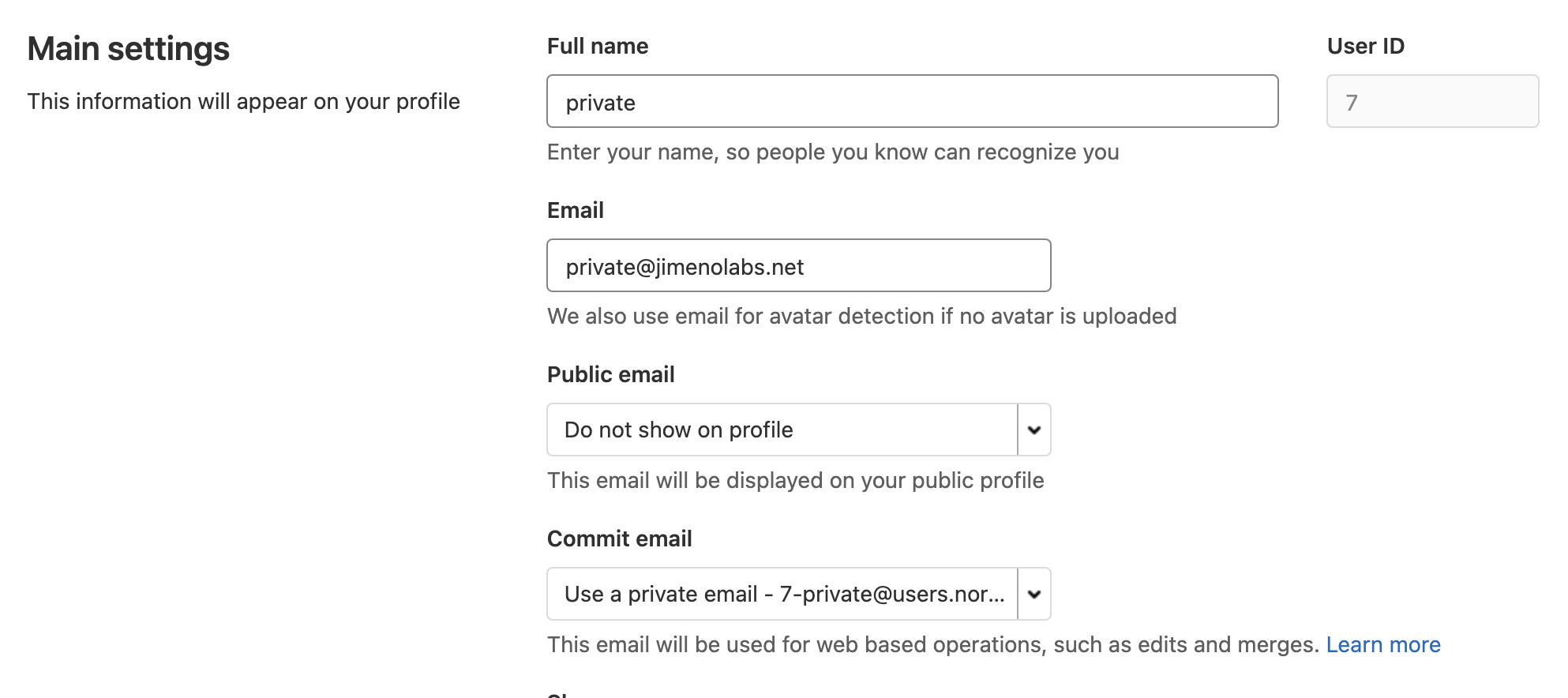Screen dimensions: 1568x698
Task: Click the Full name label
Action: 598,47
